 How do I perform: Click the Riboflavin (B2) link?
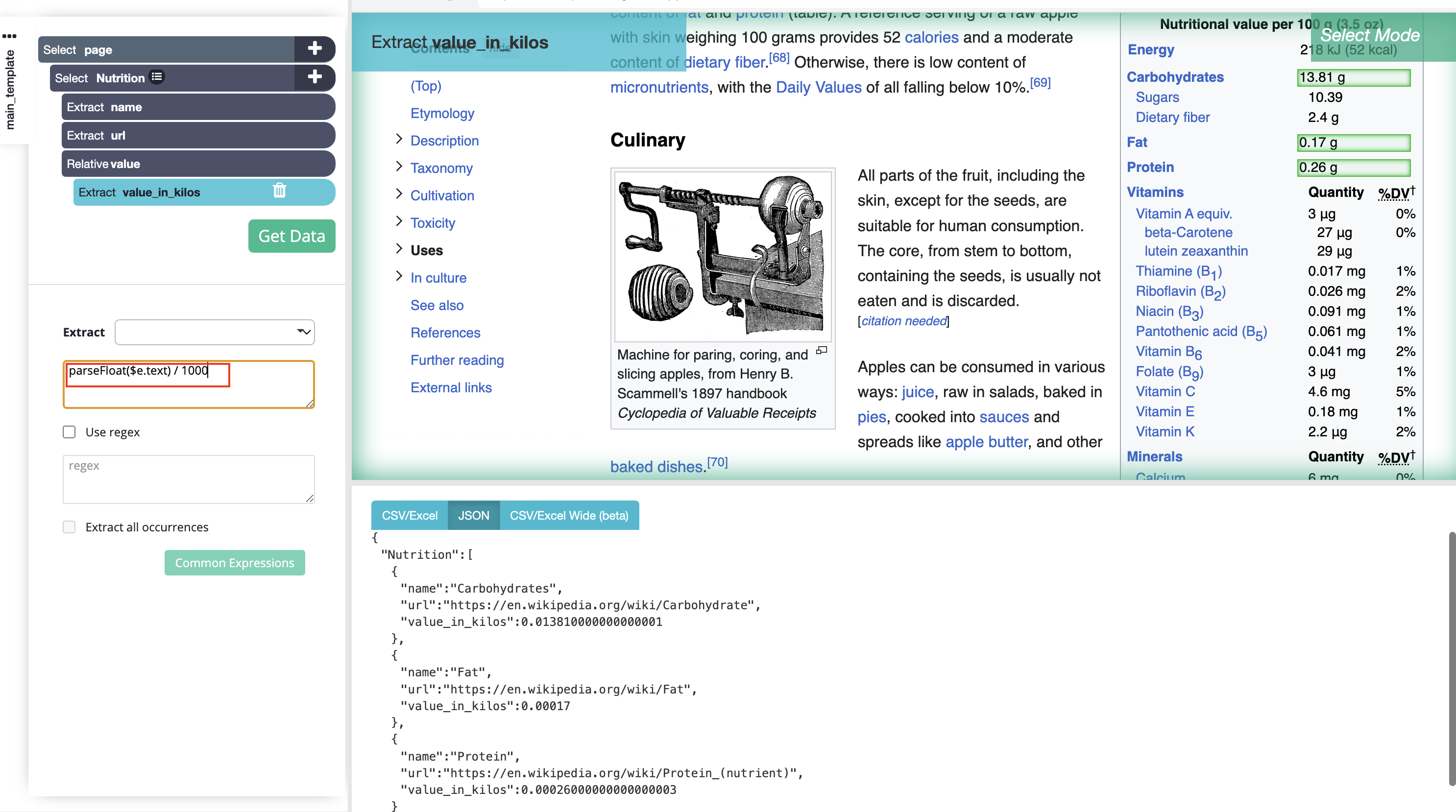click(1180, 291)
